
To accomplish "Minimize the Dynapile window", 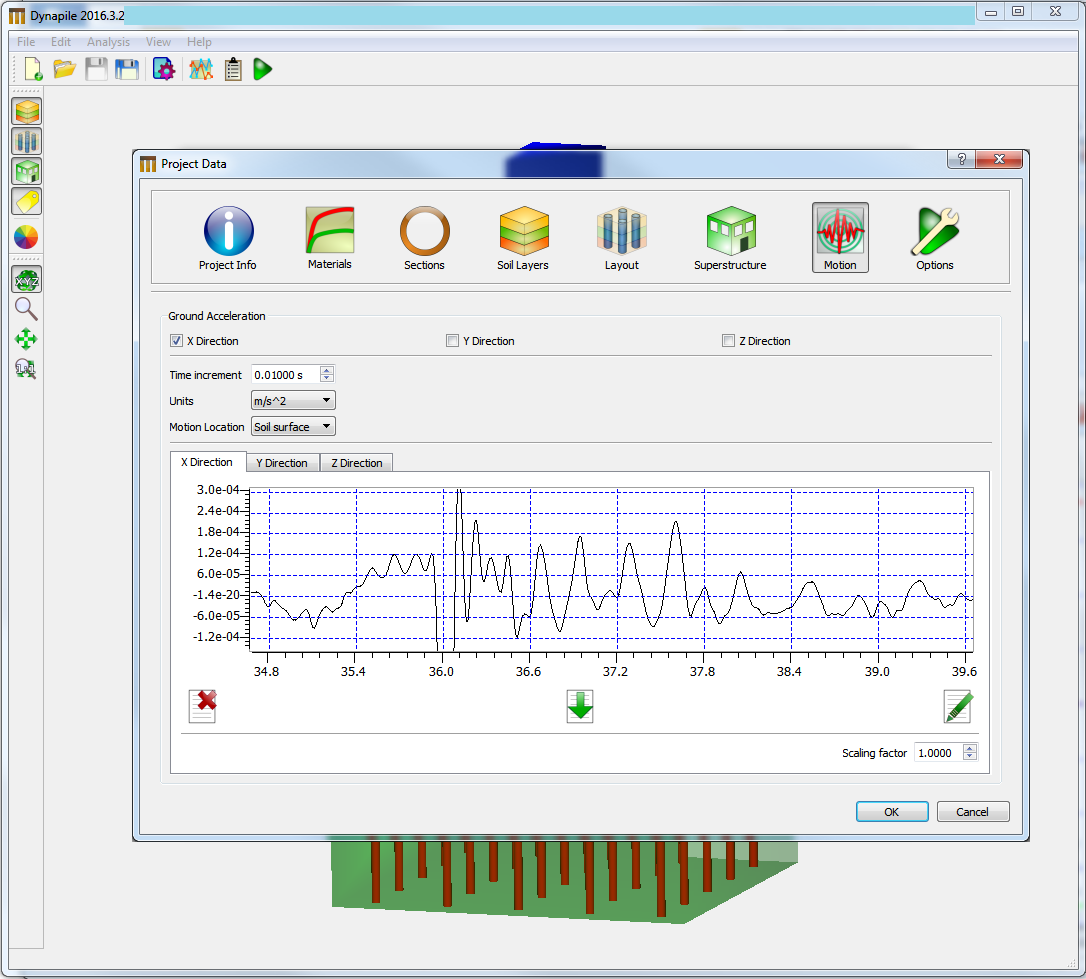I will pyautogui.click(x=991, y=11).
